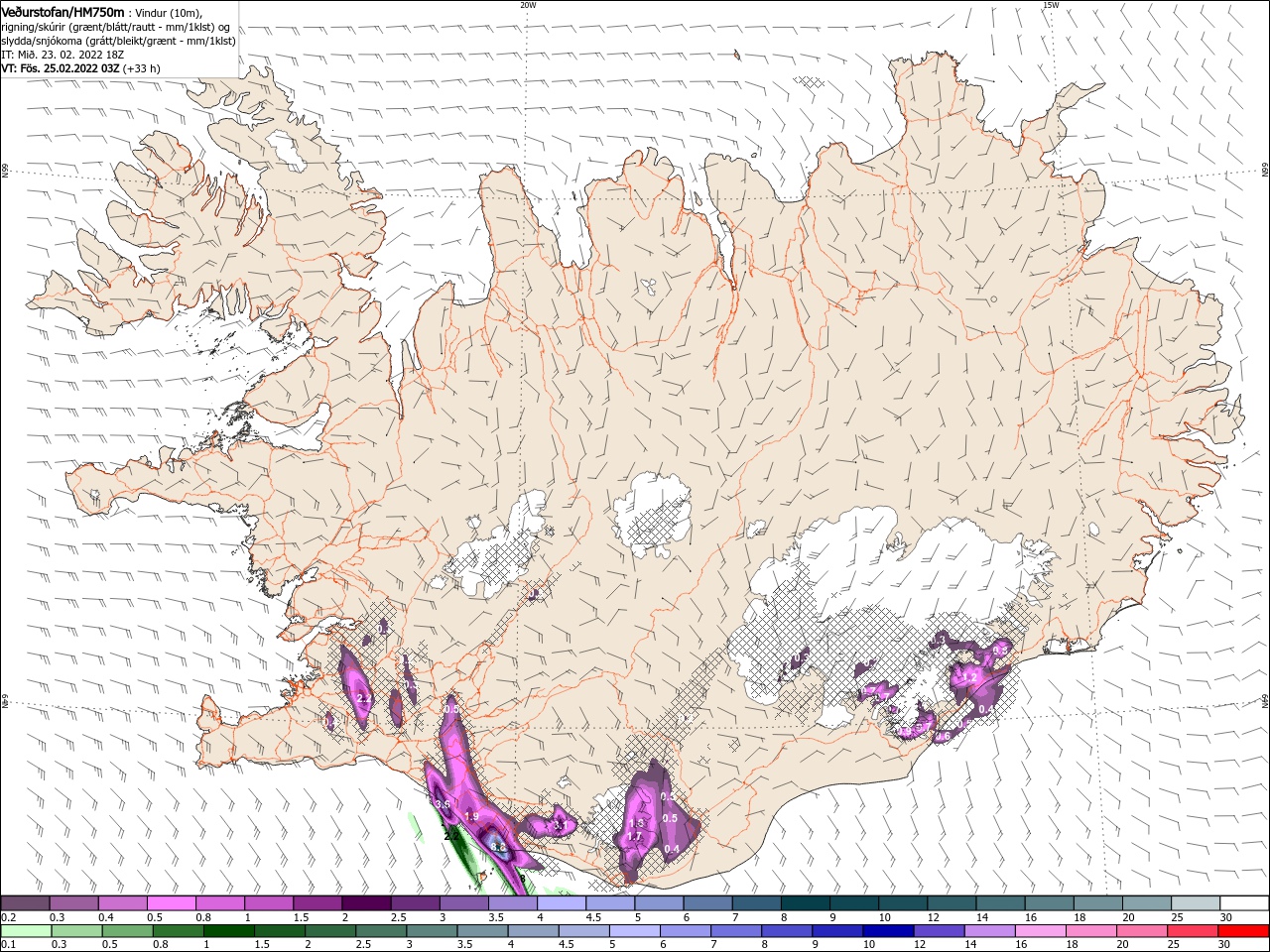
Task: Click the '0.2' label under the upper legend row
Action: click(x=7, y=917)
